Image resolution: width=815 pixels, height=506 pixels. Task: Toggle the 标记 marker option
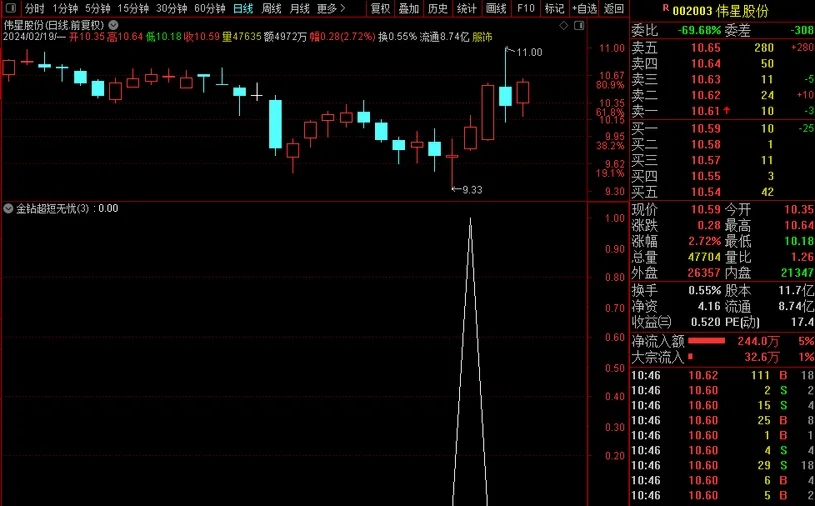pos(554,8)
